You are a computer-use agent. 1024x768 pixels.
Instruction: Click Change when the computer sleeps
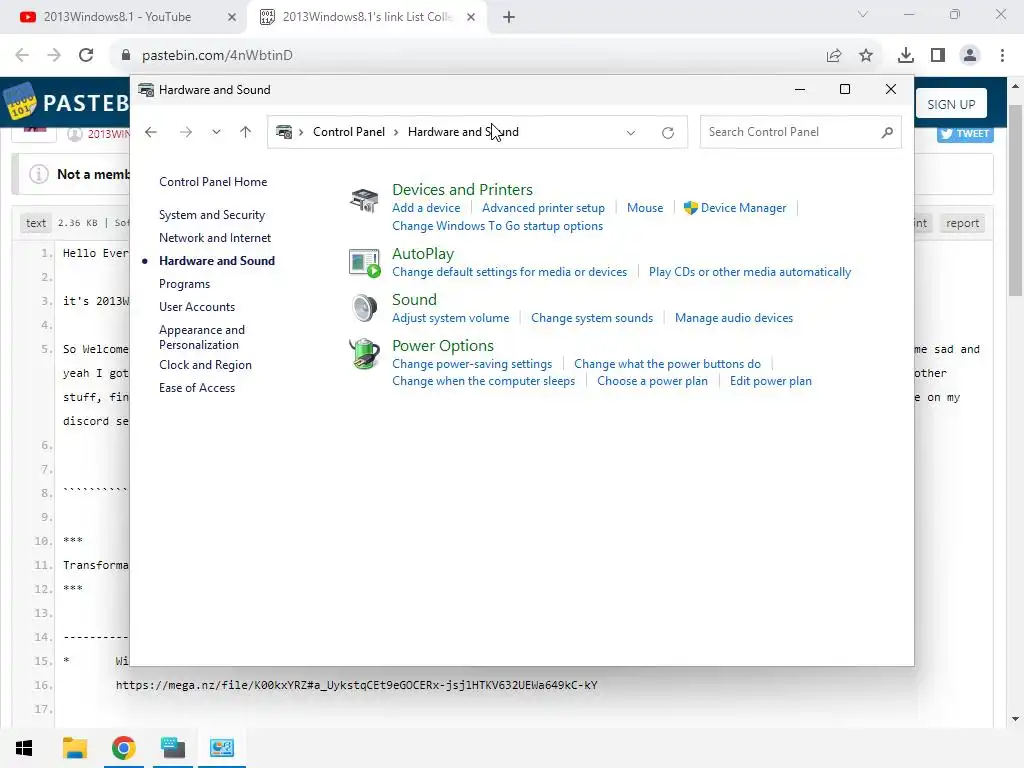pos(483,381)
